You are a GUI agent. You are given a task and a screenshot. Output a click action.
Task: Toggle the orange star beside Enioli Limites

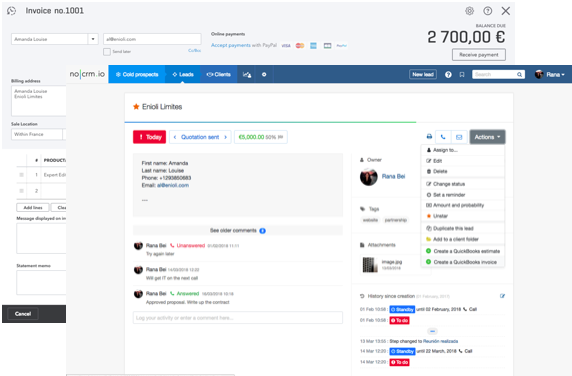click(136, 106)
